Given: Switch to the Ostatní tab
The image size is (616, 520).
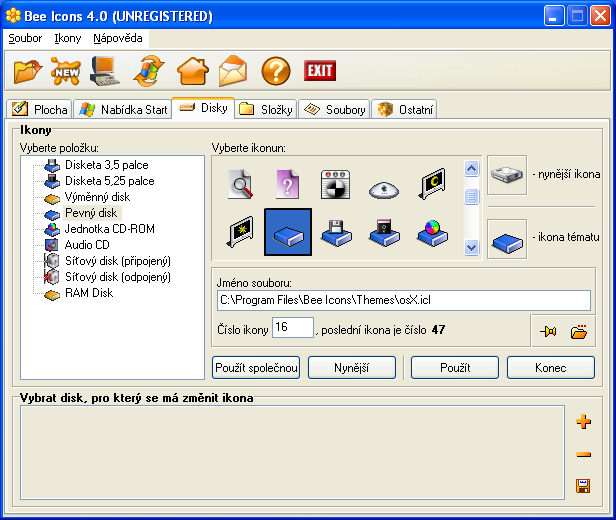Looking at the screenshot, I should 404,109.
